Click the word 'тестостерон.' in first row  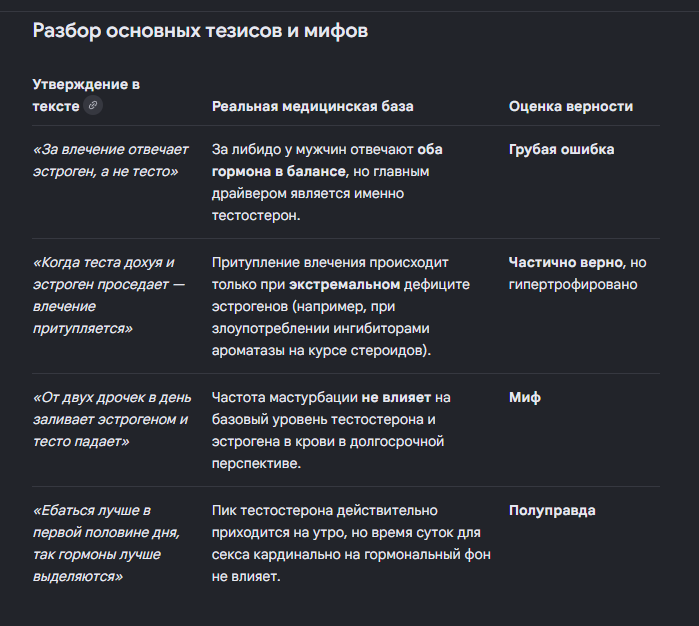[x=256, y=215]
